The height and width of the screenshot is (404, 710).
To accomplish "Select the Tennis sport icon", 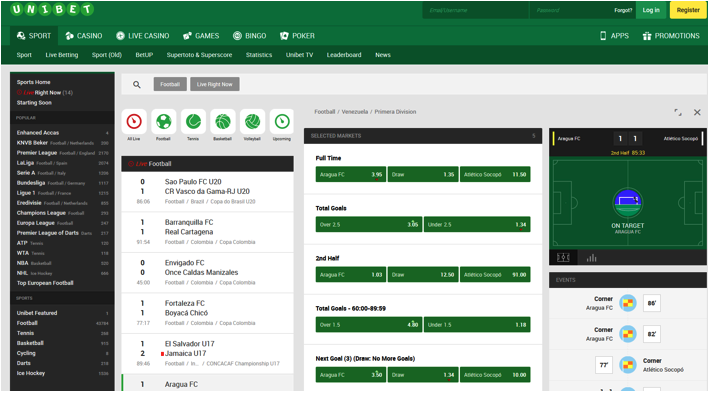I will click(x=193, y=122).
